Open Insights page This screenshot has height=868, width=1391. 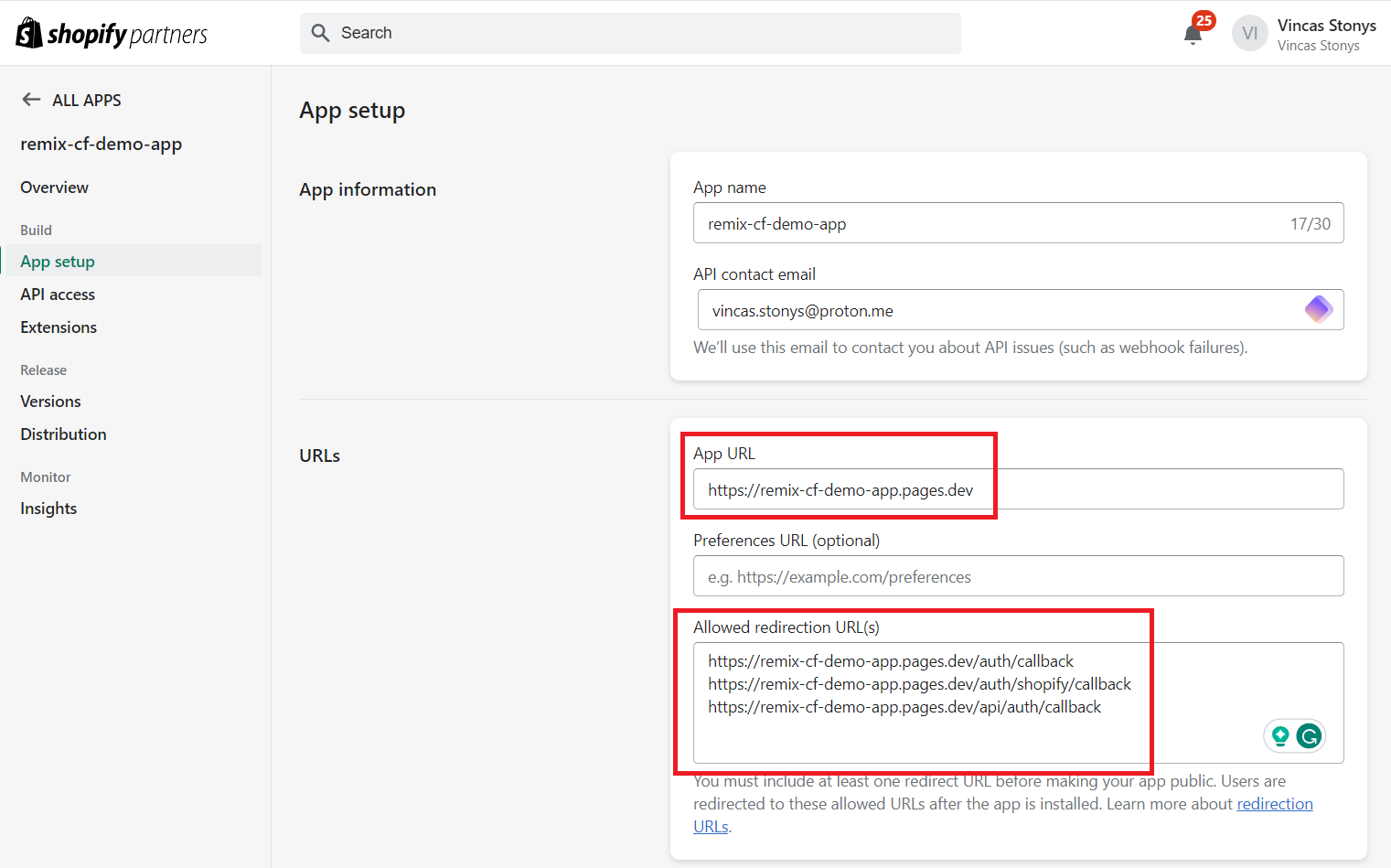48,509
